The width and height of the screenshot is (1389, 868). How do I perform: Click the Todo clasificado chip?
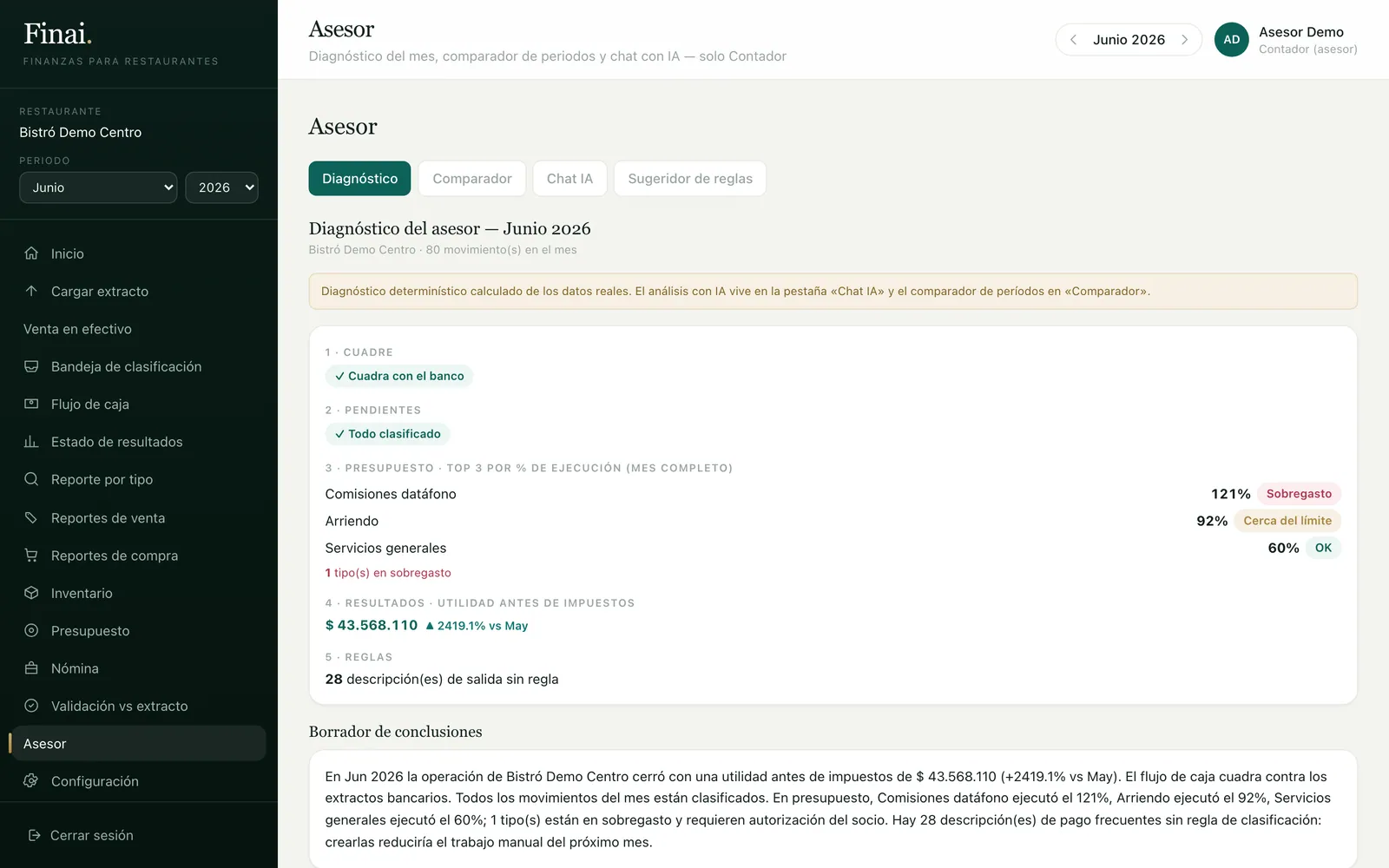tap(388, 434)
